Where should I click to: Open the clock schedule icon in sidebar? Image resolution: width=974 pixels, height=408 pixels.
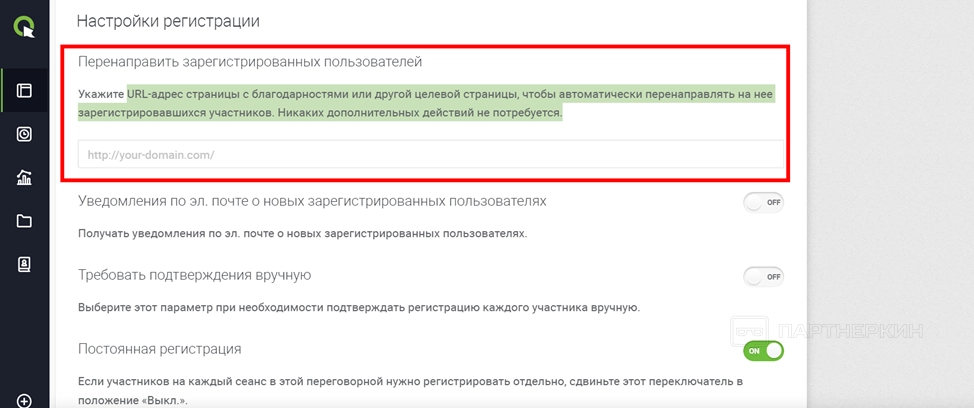[24, 134]
